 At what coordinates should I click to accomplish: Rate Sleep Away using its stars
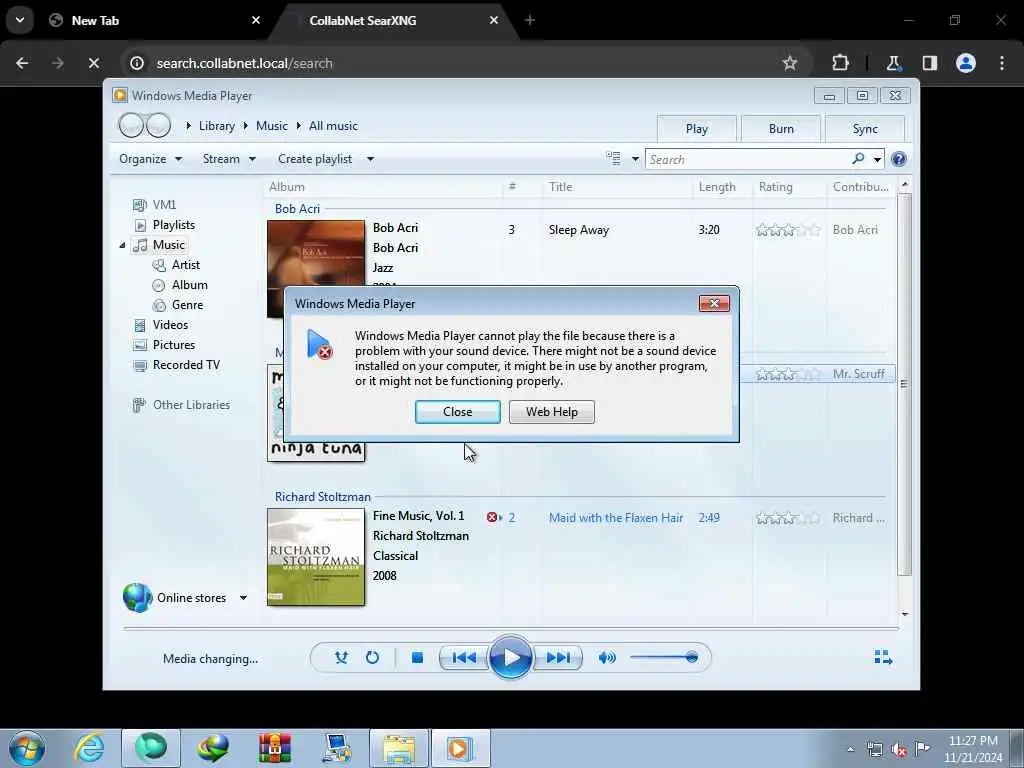(x=788, y=230)
